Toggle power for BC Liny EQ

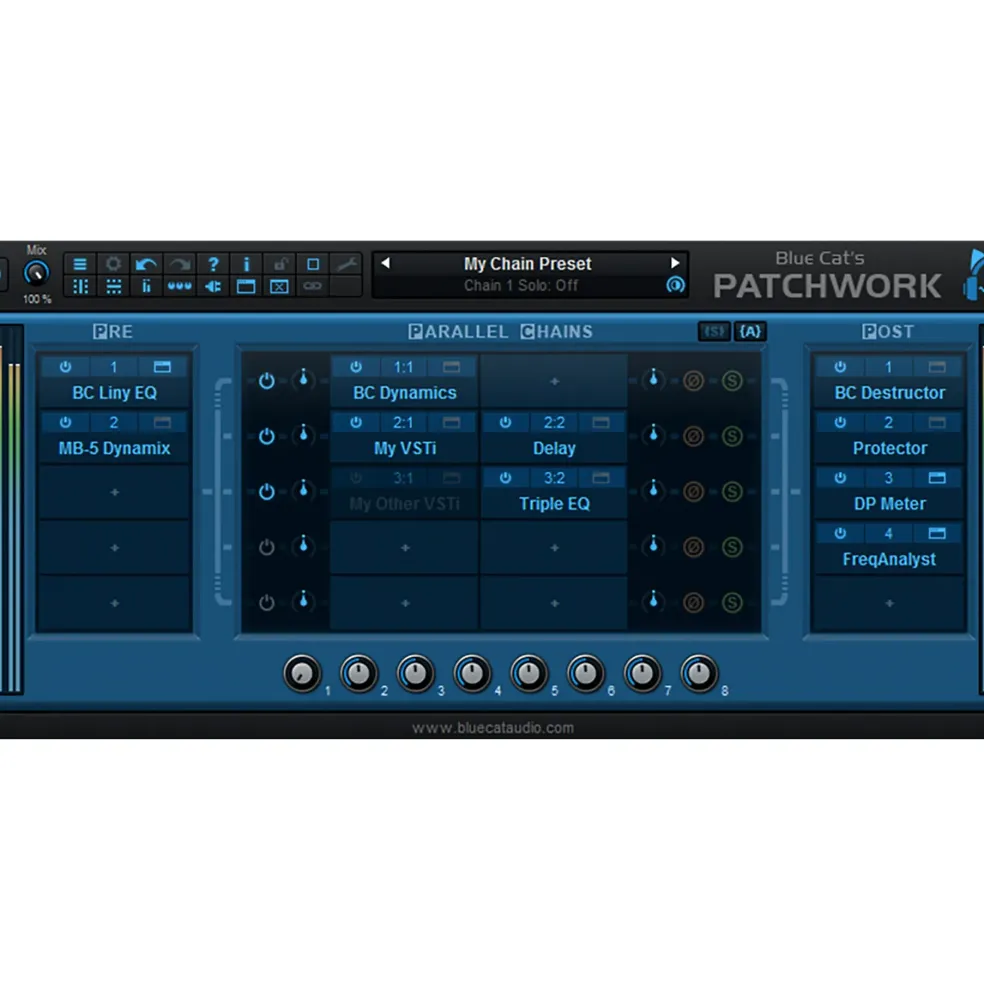tap(65, 367)
